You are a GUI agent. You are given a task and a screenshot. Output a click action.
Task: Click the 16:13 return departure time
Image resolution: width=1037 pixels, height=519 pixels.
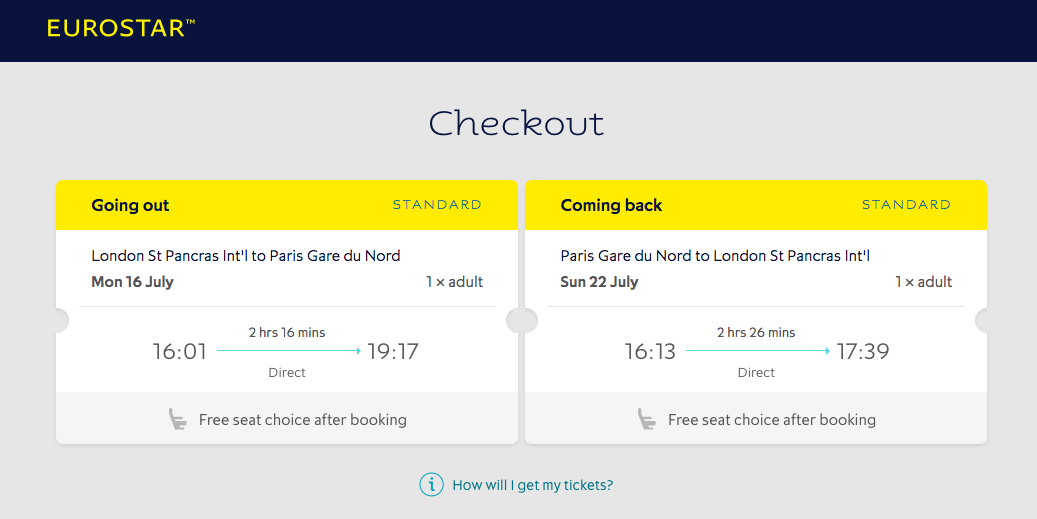coord(650,351)
